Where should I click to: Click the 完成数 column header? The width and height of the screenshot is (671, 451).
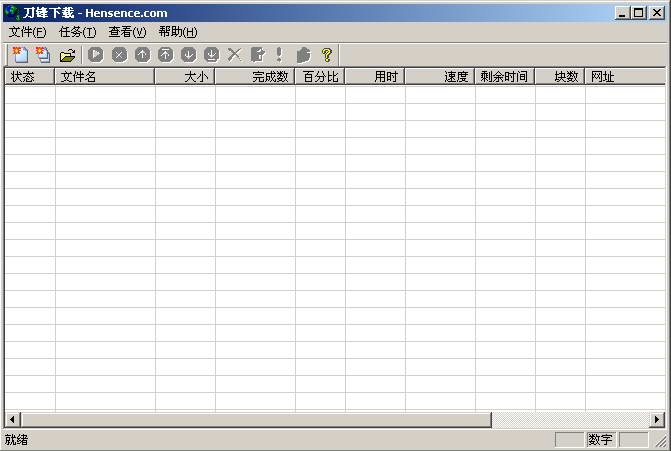tap(255, 77)
